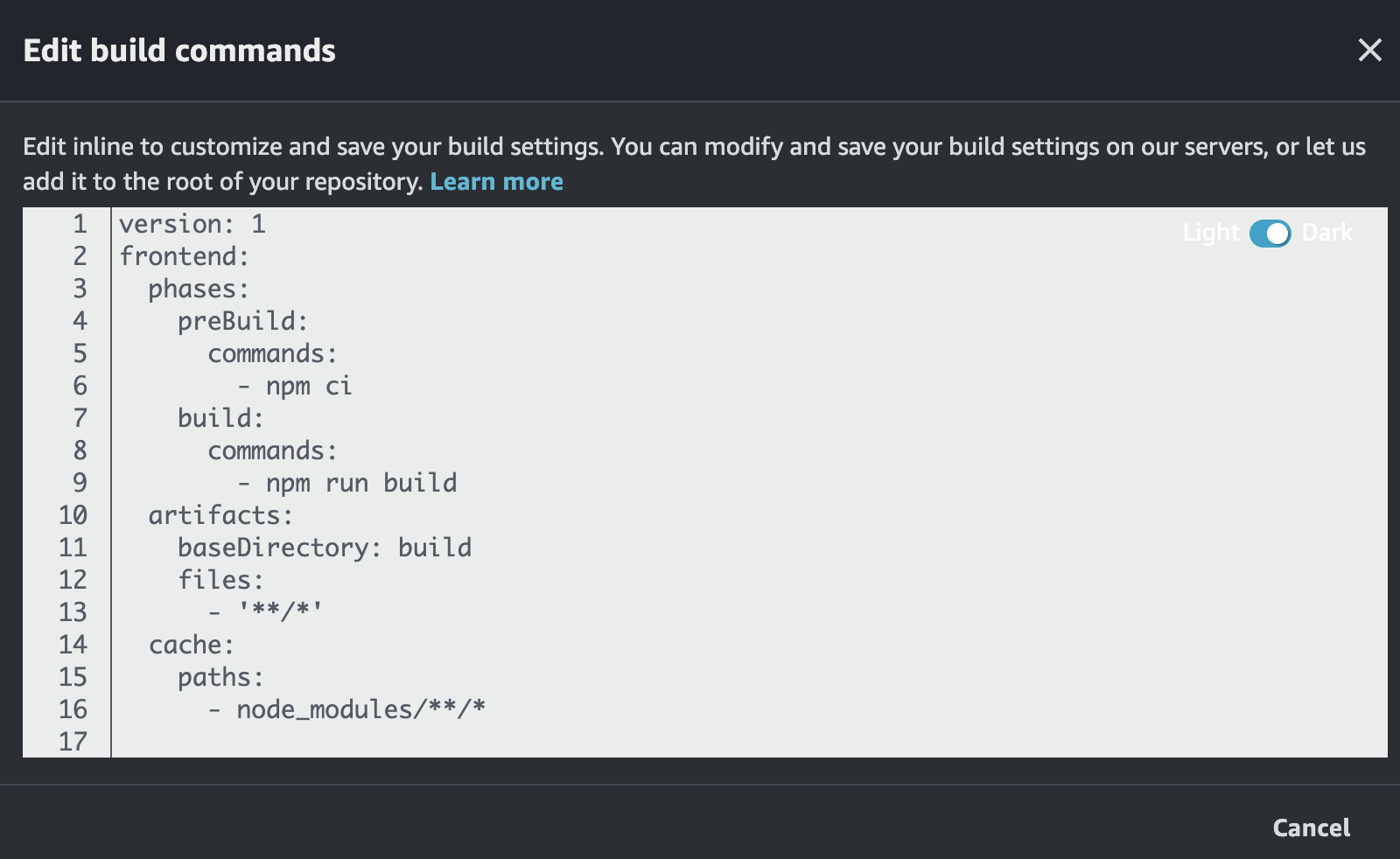The height and width of the screenshot is (859, 1400).
Task: Click line 1 containing version: 1
Action: point(192,224)
